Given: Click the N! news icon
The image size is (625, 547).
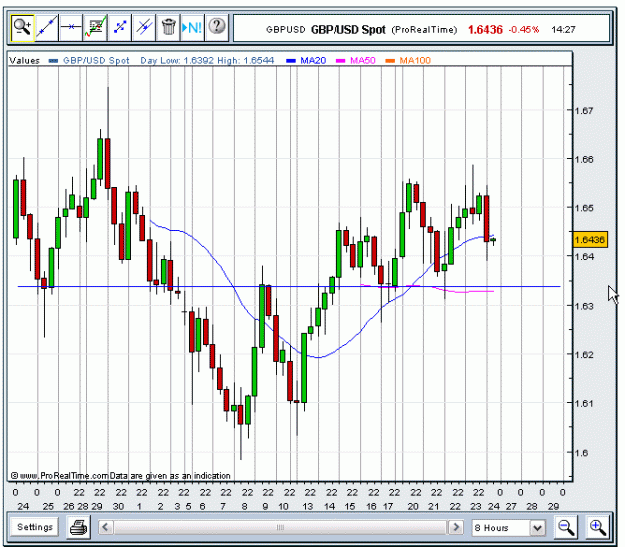Looking at the screenshot, I should click(x=193, y=28).
